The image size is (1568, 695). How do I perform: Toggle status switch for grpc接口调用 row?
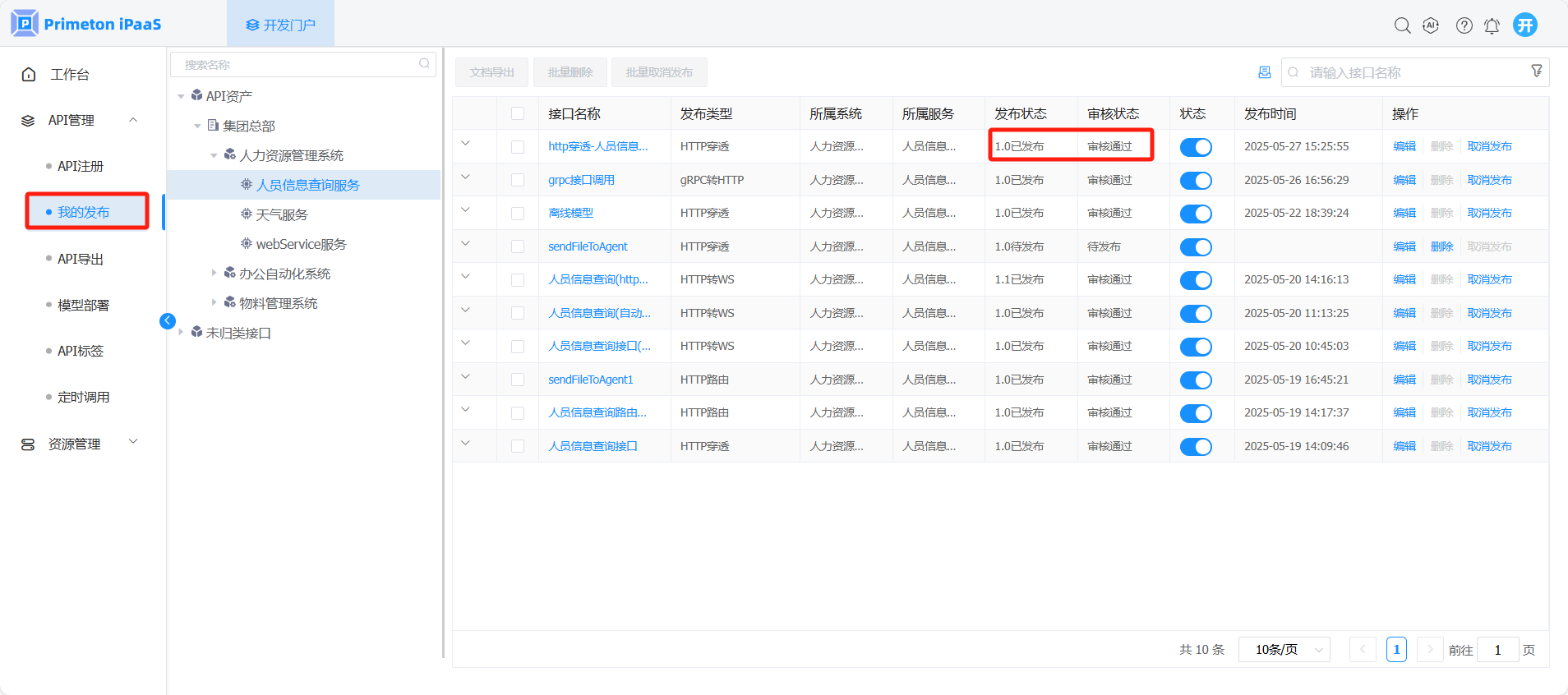(x=1196, y=181)
